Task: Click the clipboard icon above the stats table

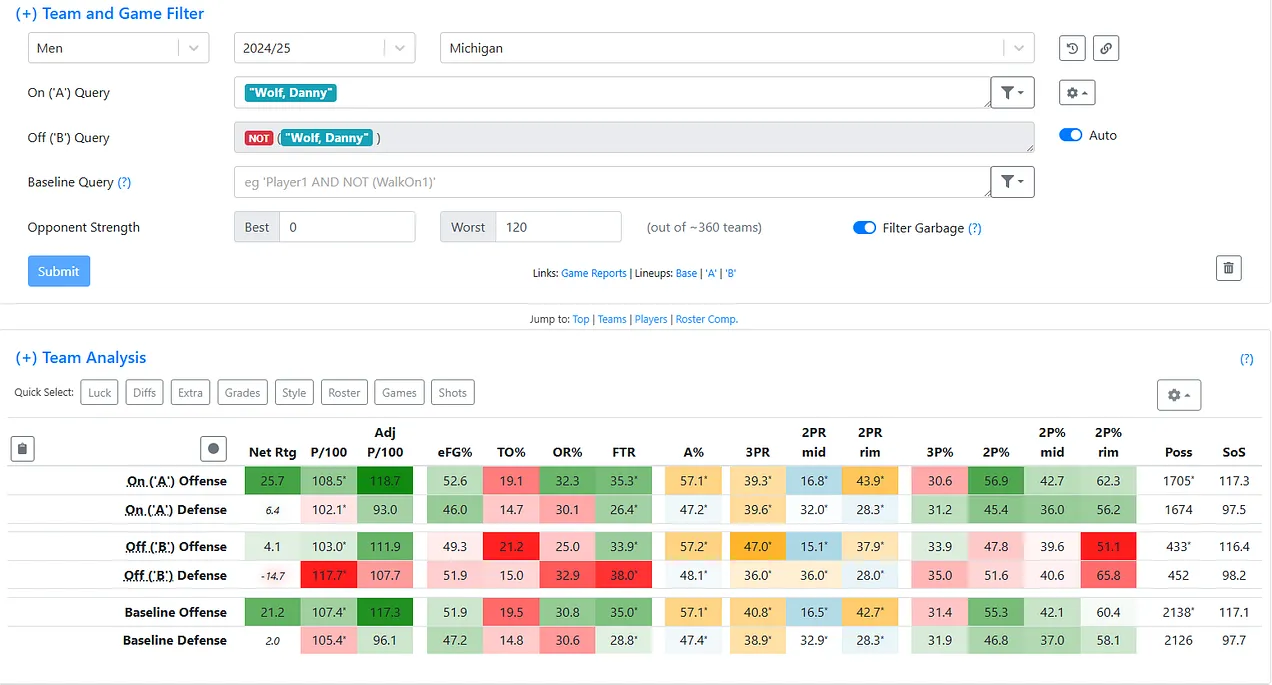Action: (23, 449)
